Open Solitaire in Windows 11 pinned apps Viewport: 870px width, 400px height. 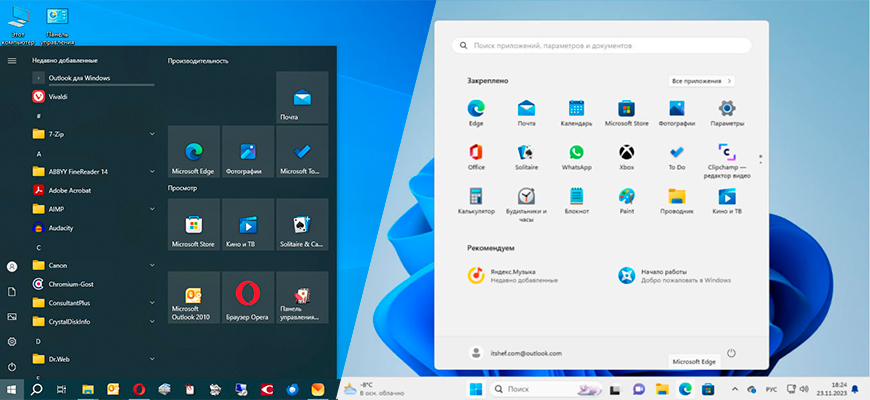coord(526,157)
